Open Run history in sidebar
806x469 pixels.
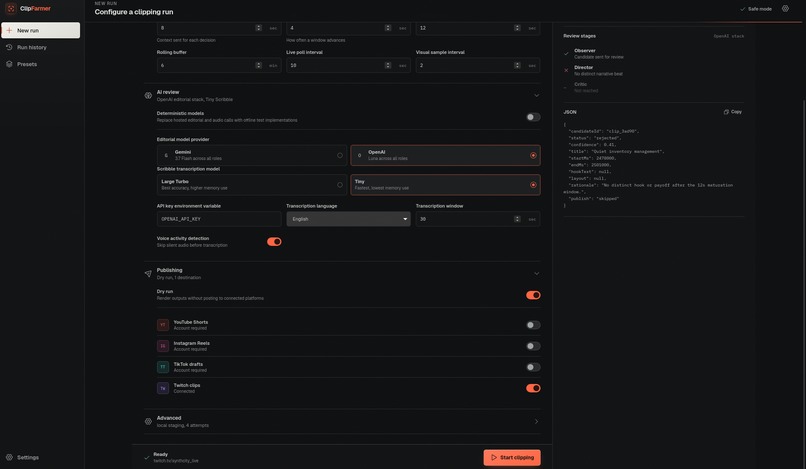click(x=41, y=47)
